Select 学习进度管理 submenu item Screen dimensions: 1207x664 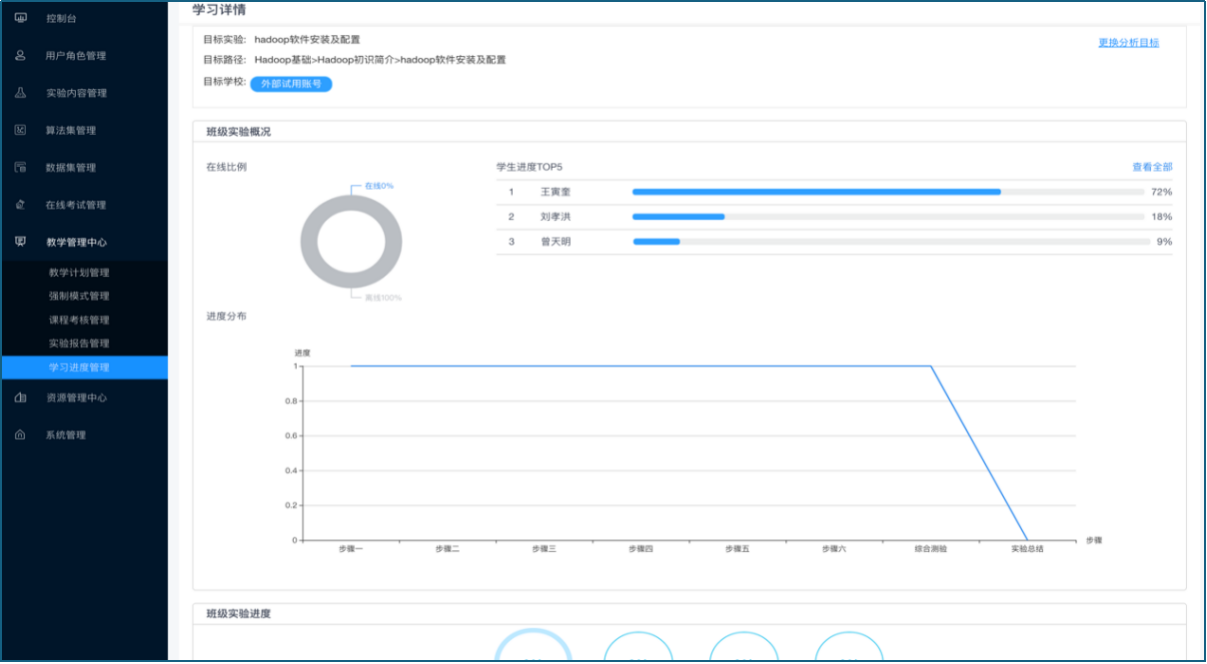(84, 367)
